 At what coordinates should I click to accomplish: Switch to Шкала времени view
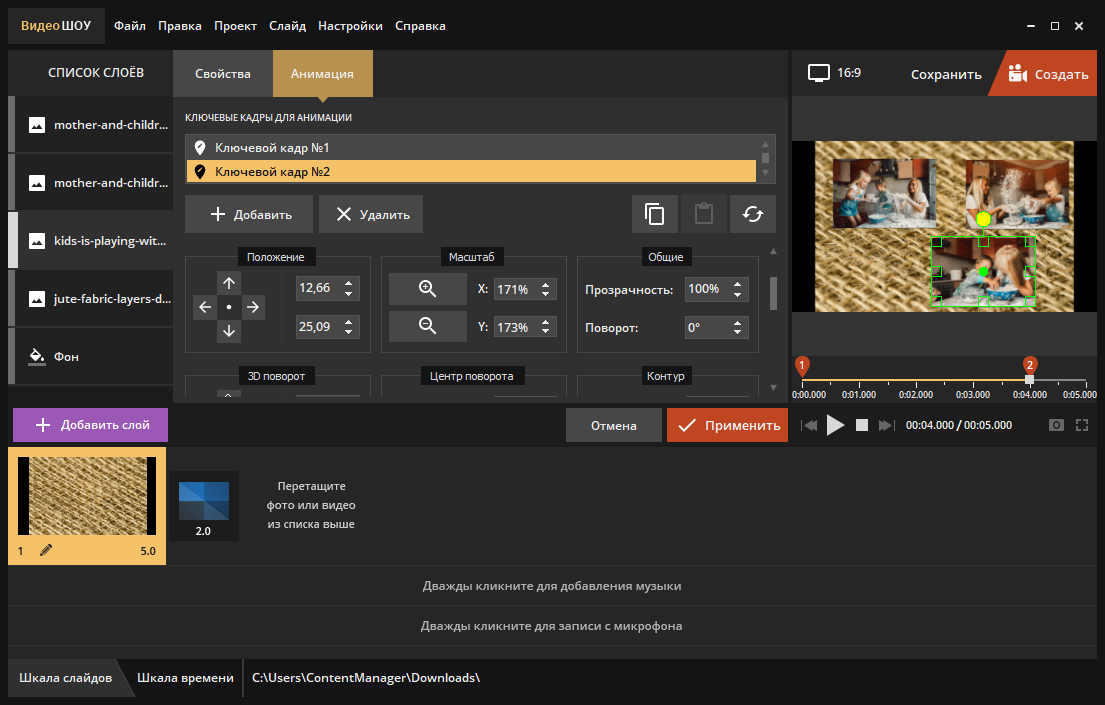(x=185, y=678)
